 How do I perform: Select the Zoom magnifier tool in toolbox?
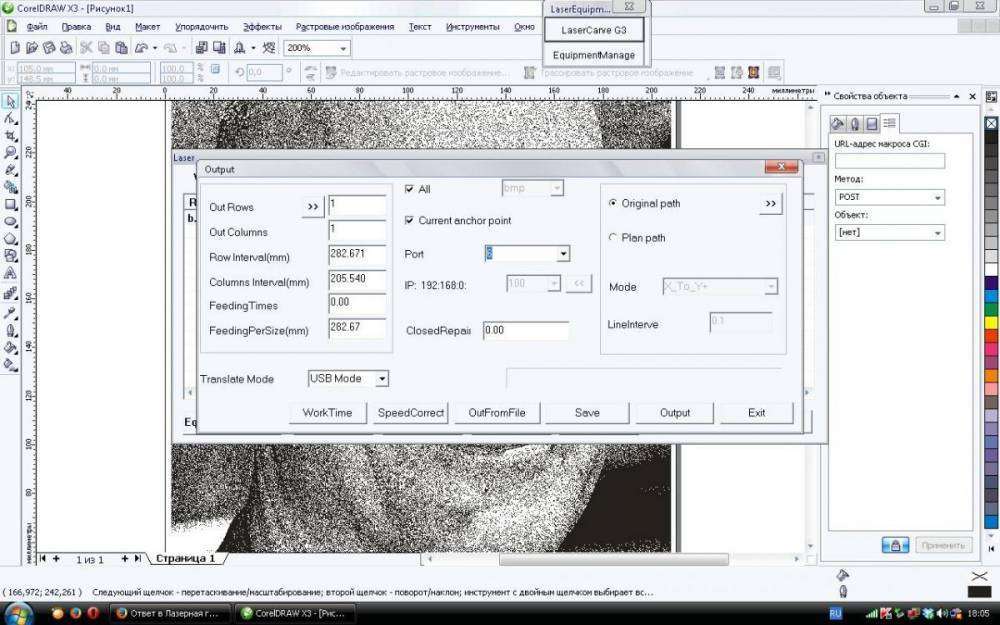[x=10, y=152]
